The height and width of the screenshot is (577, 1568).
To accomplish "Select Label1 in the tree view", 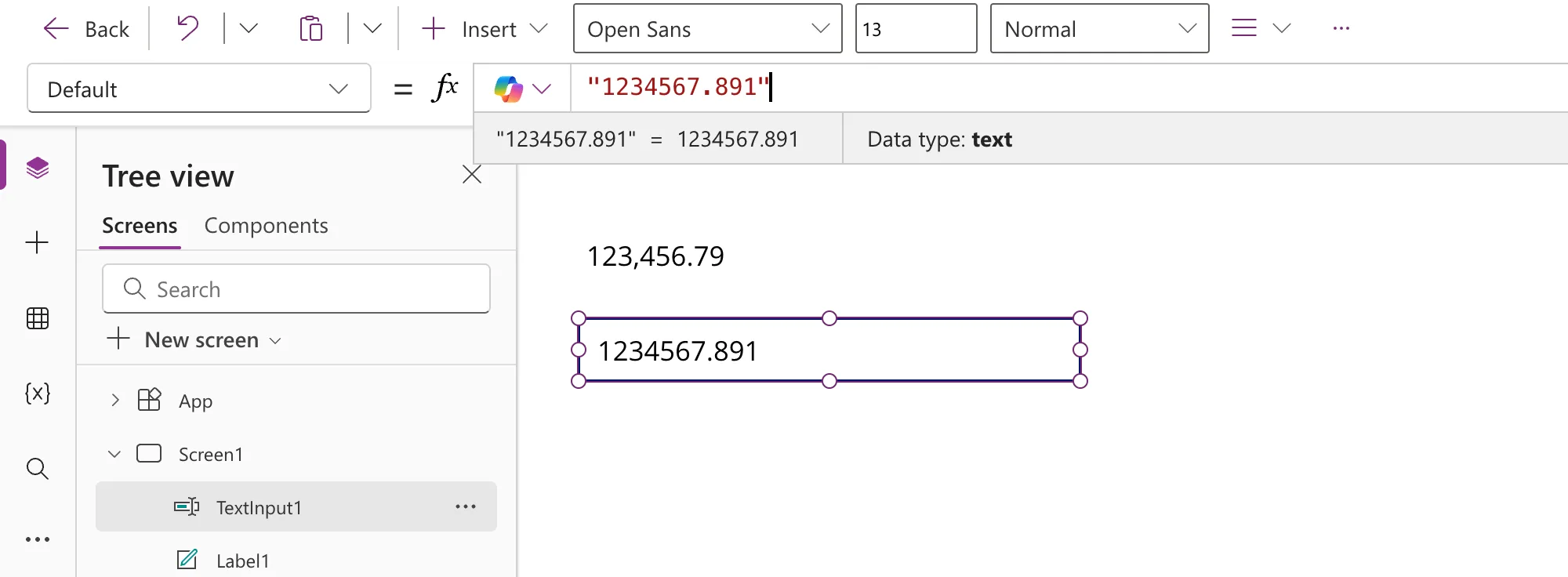I will [243, 561].
